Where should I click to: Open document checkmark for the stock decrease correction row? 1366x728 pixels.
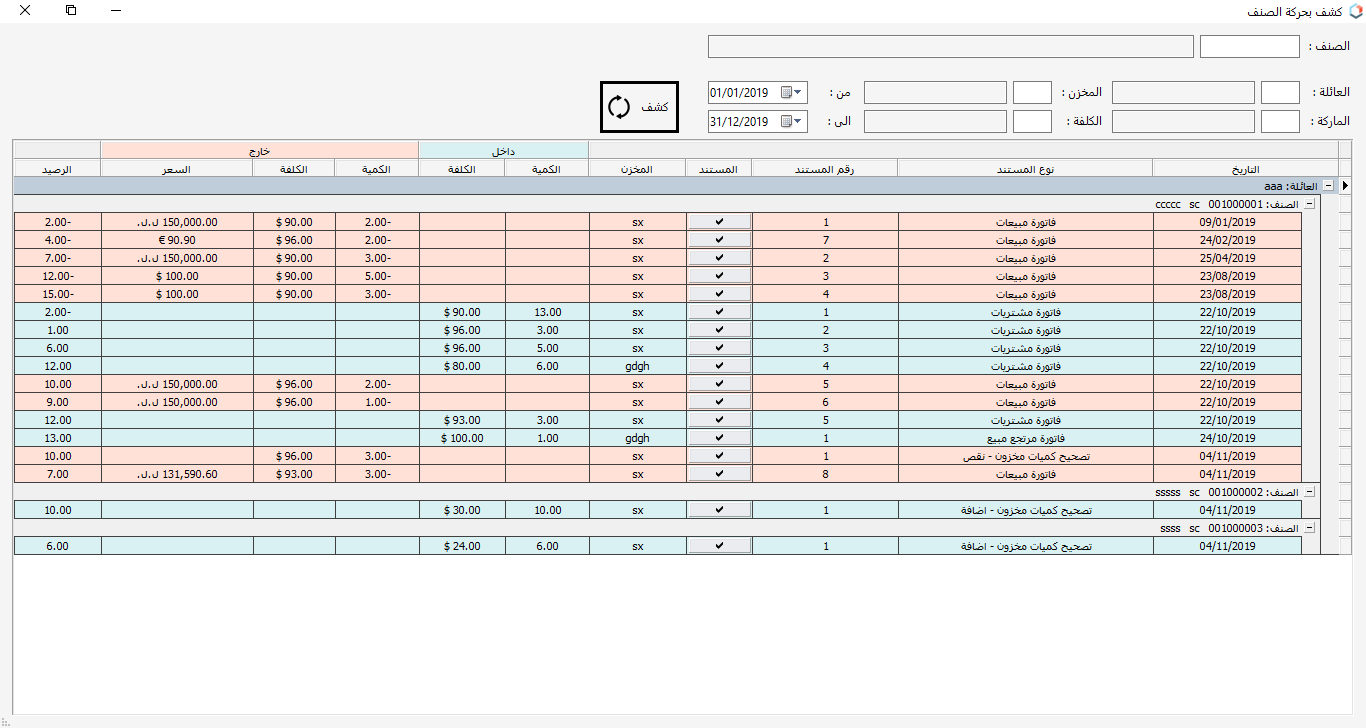point(719,456)
